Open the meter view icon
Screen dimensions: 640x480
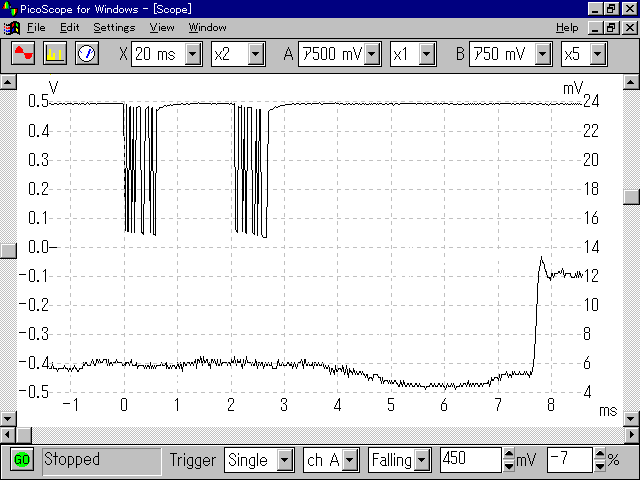tap(87, 53)
